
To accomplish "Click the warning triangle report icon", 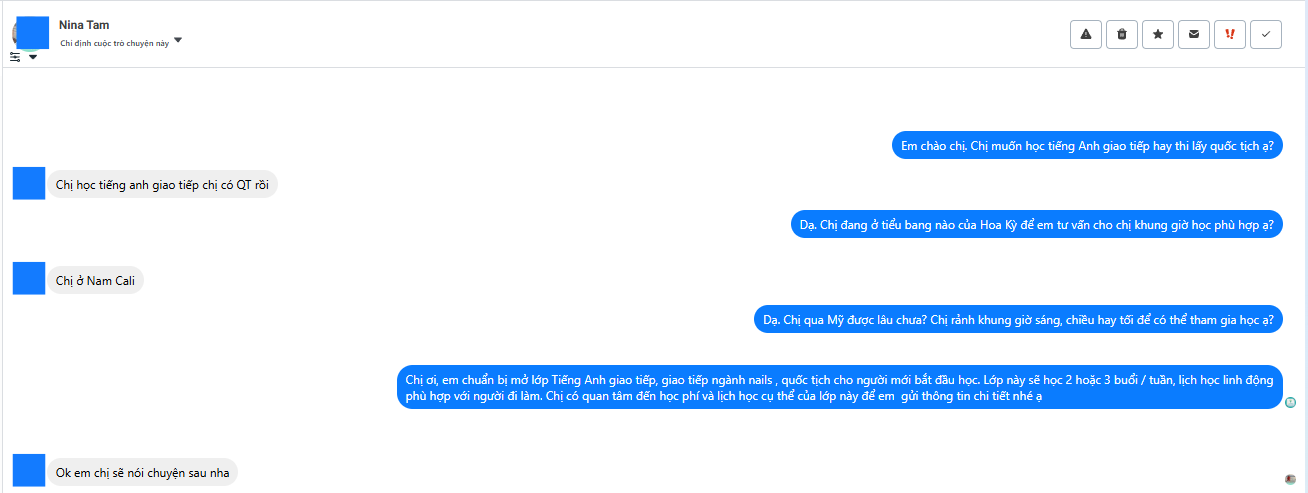I will pos(1085,34).
